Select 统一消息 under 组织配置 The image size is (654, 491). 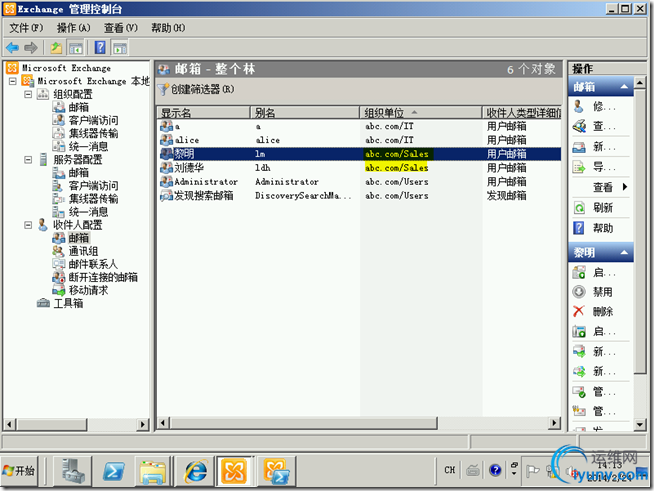pos(88,146)
